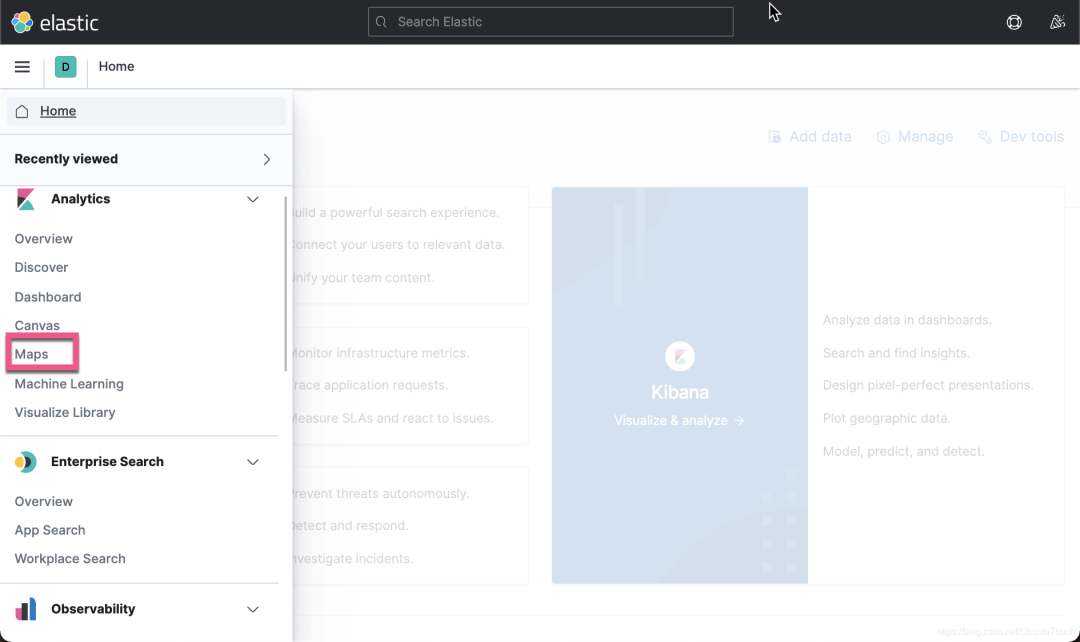Click 'Measure SLAs and react to issues.' text
The height and width of the screenshot is (642, 1080).
pyautogui.click(x=393, y=418)
